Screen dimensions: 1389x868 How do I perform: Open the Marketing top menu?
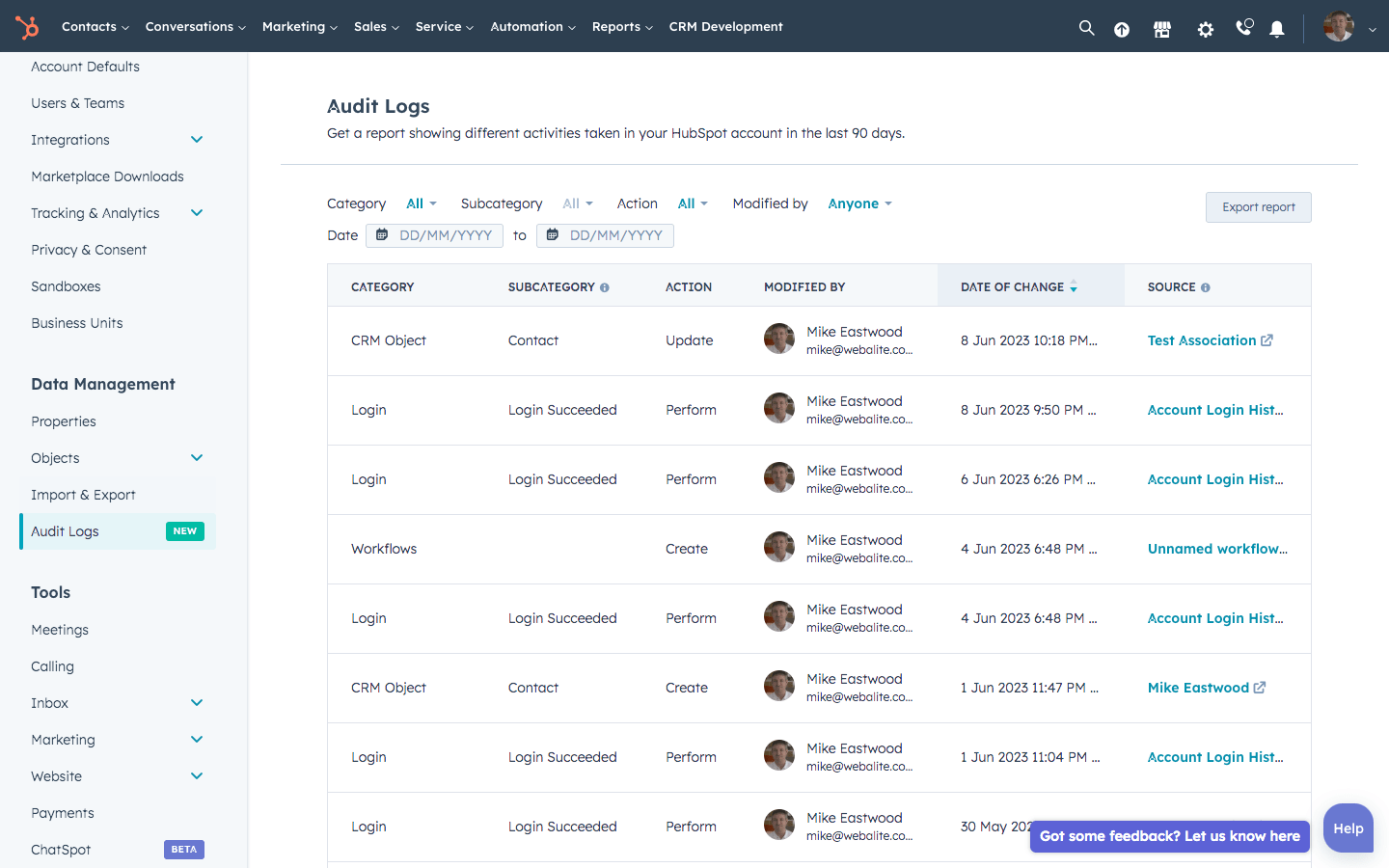tap(300, 27)
